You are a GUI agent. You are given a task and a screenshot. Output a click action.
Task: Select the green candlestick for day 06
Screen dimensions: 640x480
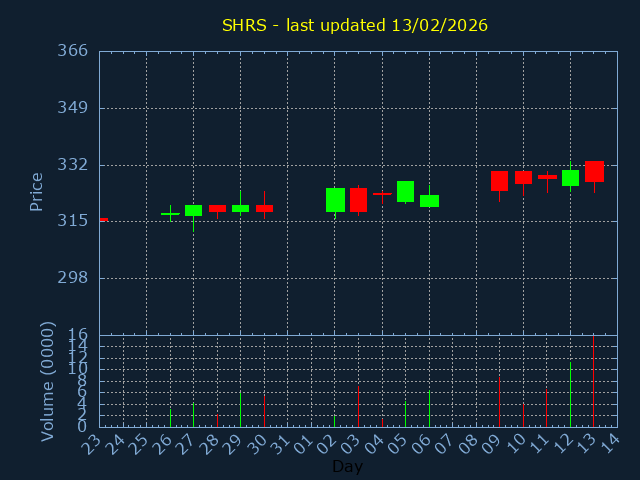coord(429,201)
